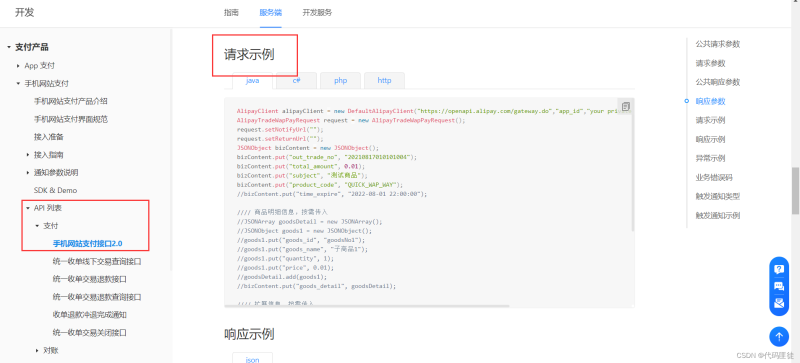Click the 开发 header title

tap(24, 13)
